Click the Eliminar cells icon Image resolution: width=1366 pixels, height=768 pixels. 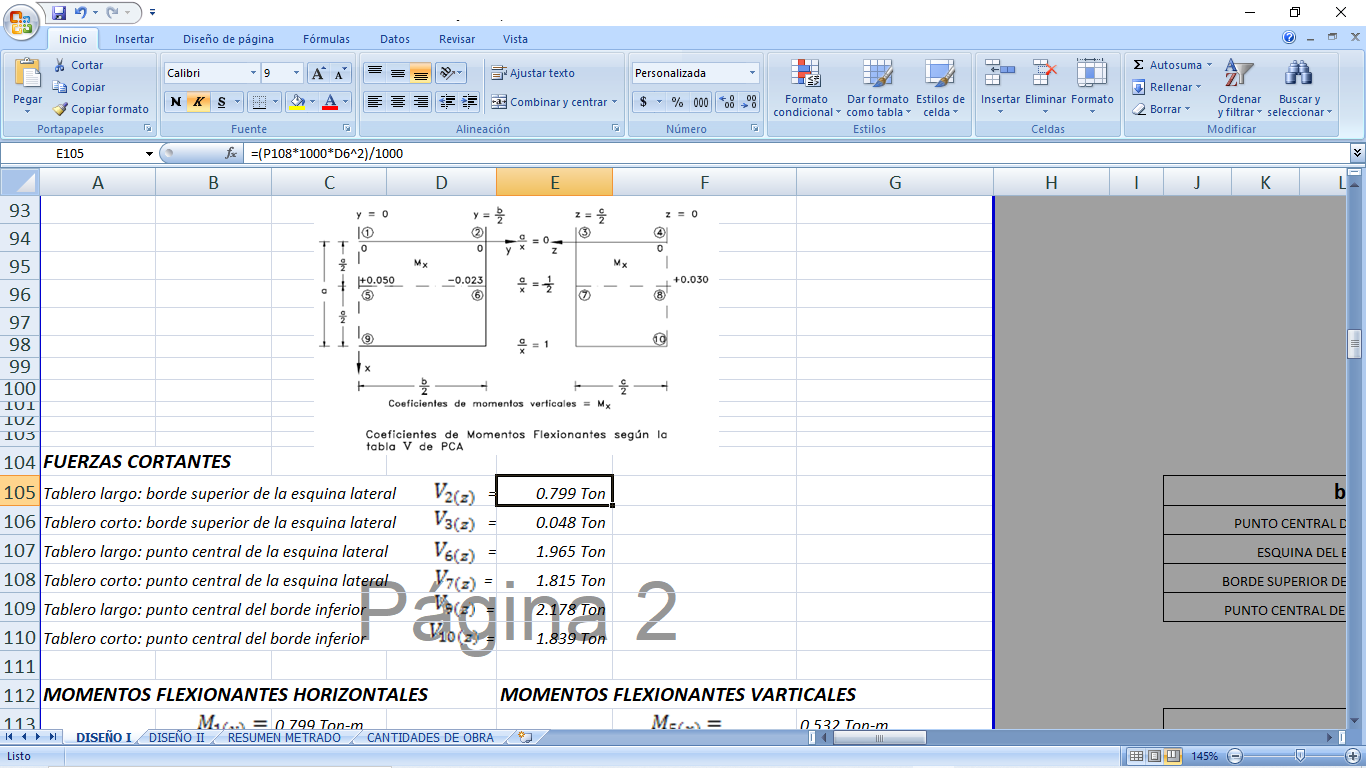coord(1045,73)
